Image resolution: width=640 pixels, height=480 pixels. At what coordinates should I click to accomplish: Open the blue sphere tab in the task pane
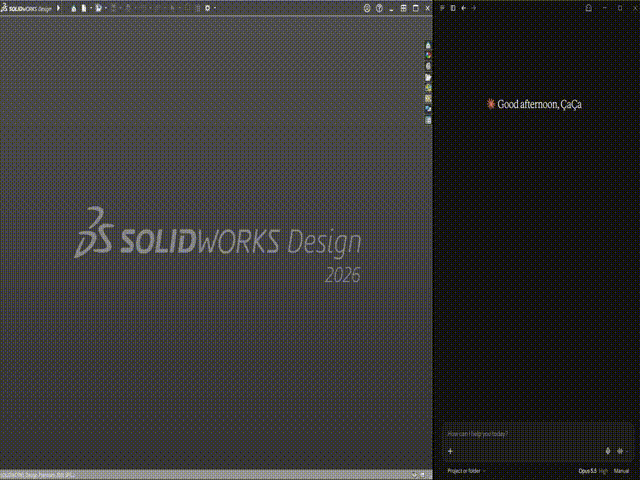pyautogui.click(x=428, y=109)
